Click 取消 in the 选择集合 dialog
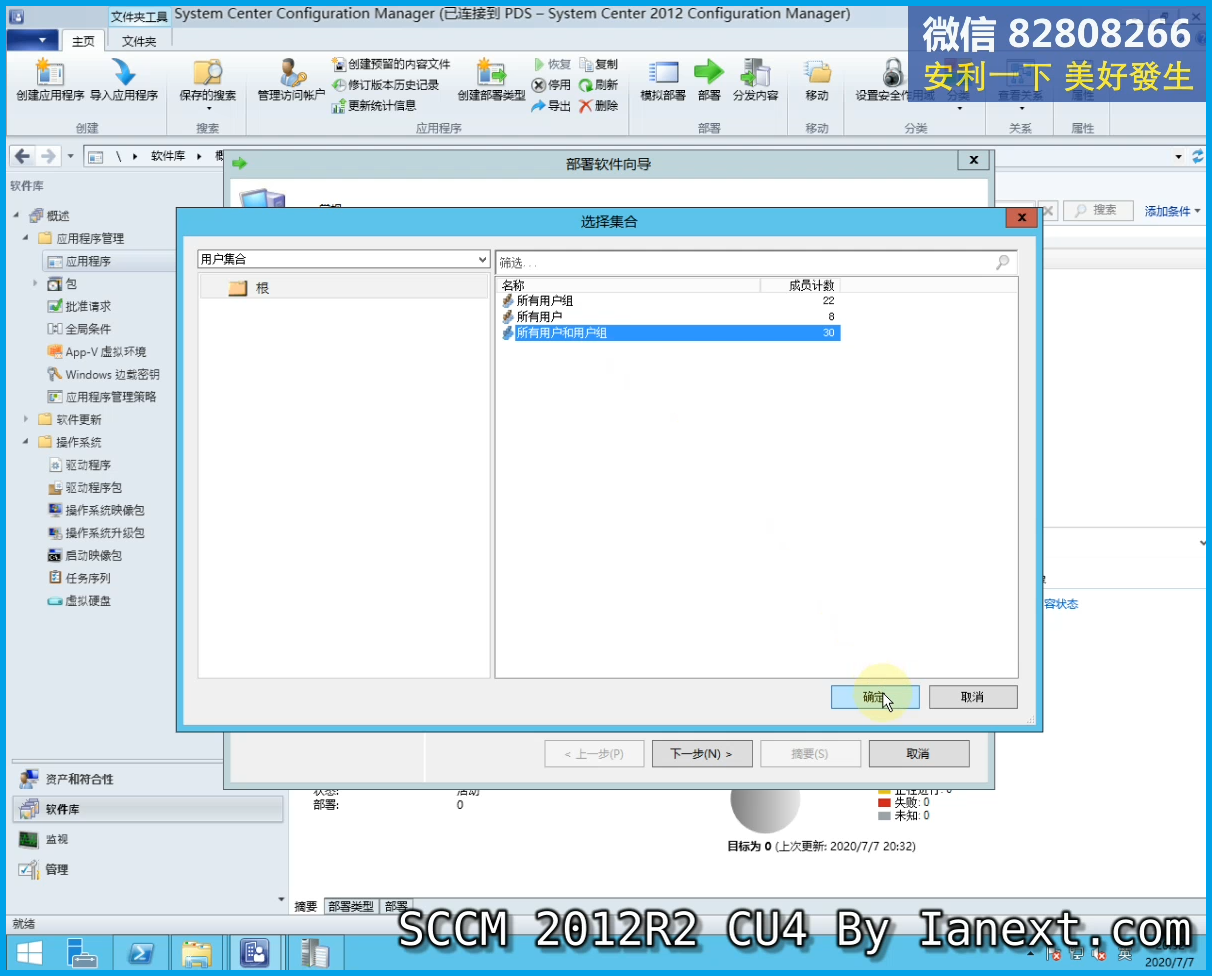Screen dimensions: 1212x976 (x=973, y=697)
